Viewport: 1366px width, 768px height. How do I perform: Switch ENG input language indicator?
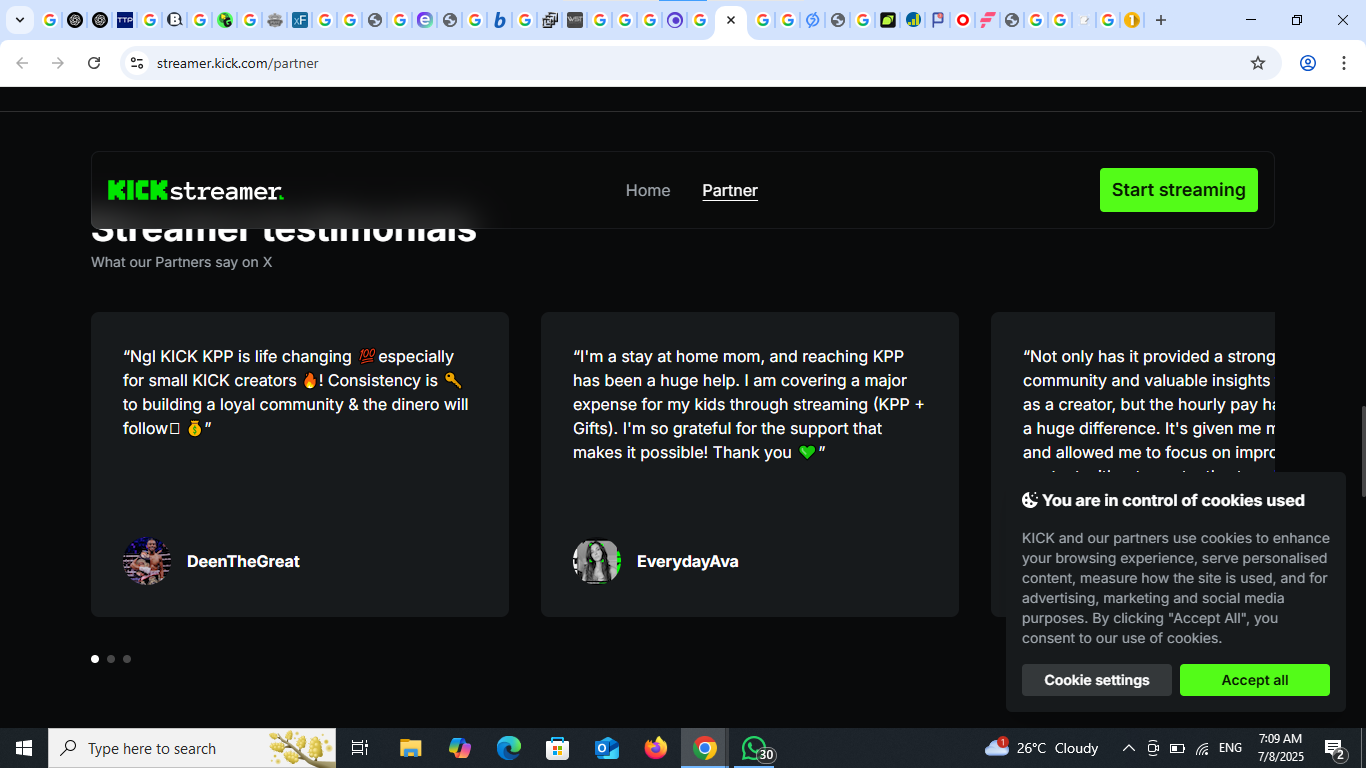[1231, 748]
